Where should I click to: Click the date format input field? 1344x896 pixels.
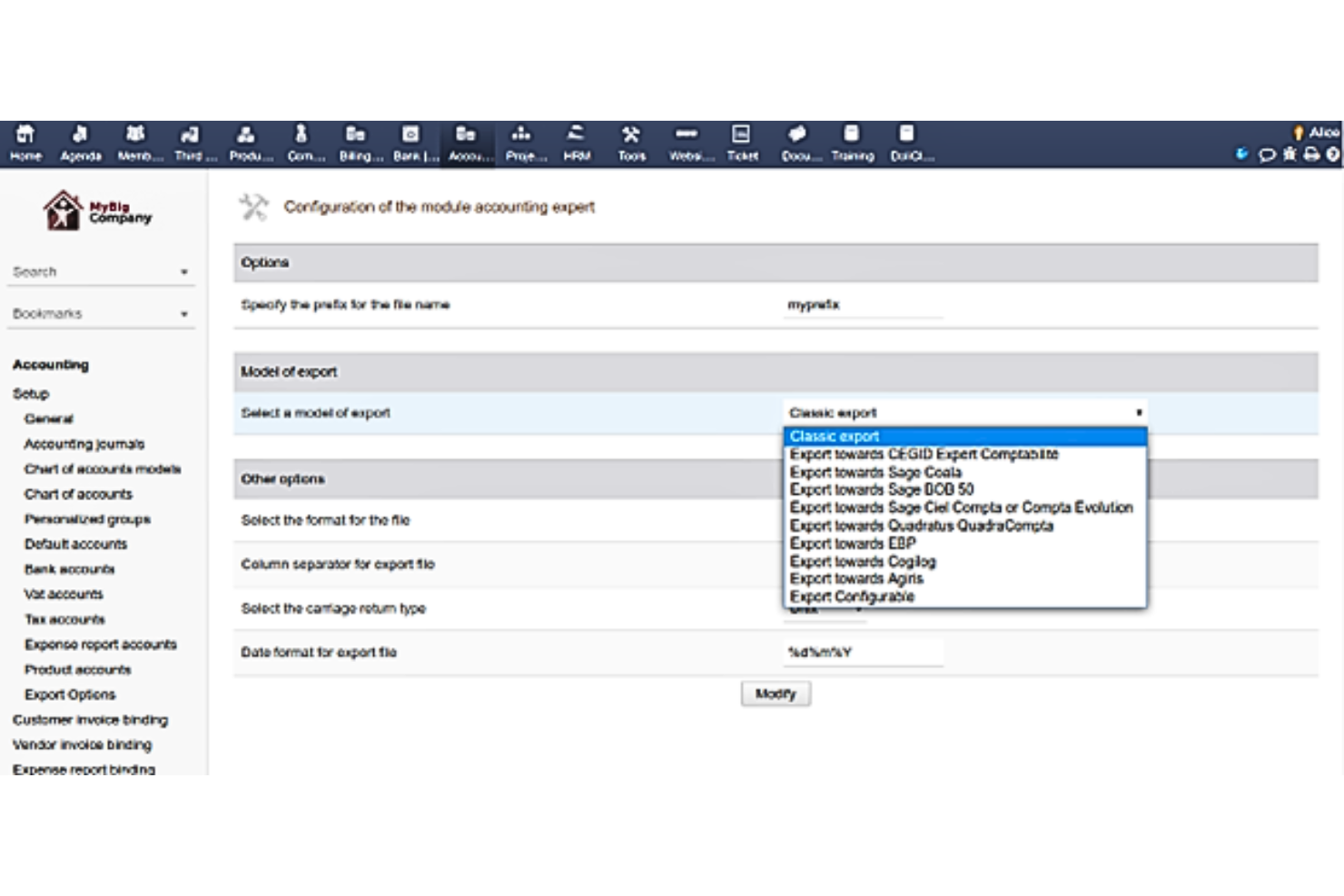[x=863, y=652]
